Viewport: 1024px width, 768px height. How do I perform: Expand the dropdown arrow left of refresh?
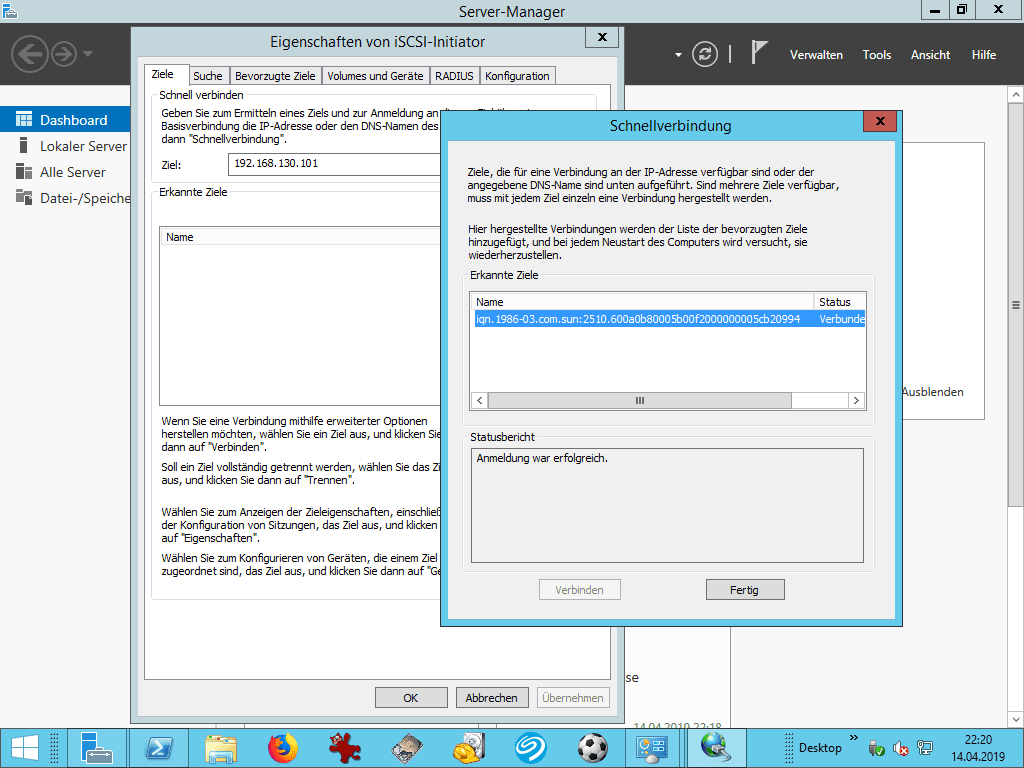pyautogui.click(x=679, y=55)
